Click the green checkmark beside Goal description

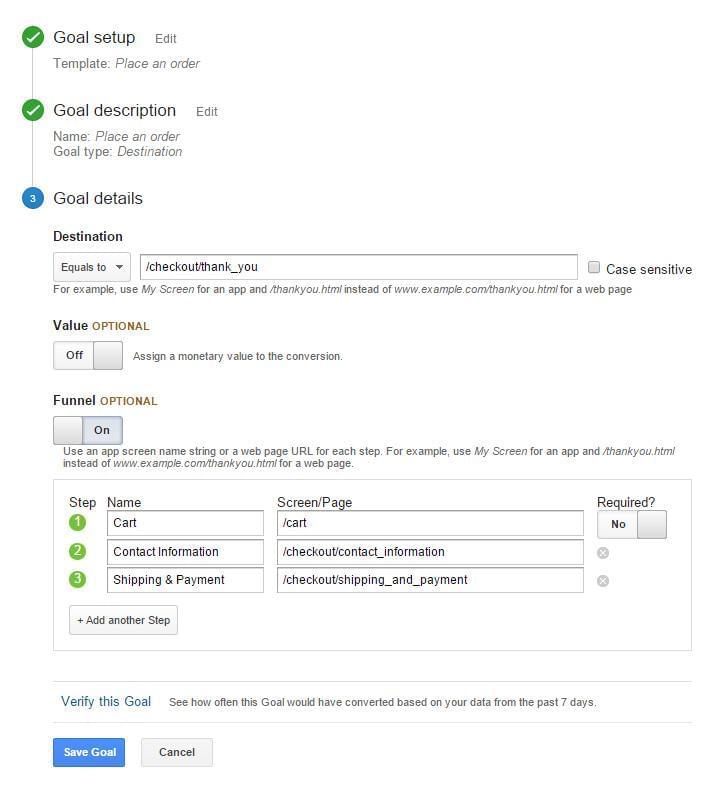[x=33, y=111]
